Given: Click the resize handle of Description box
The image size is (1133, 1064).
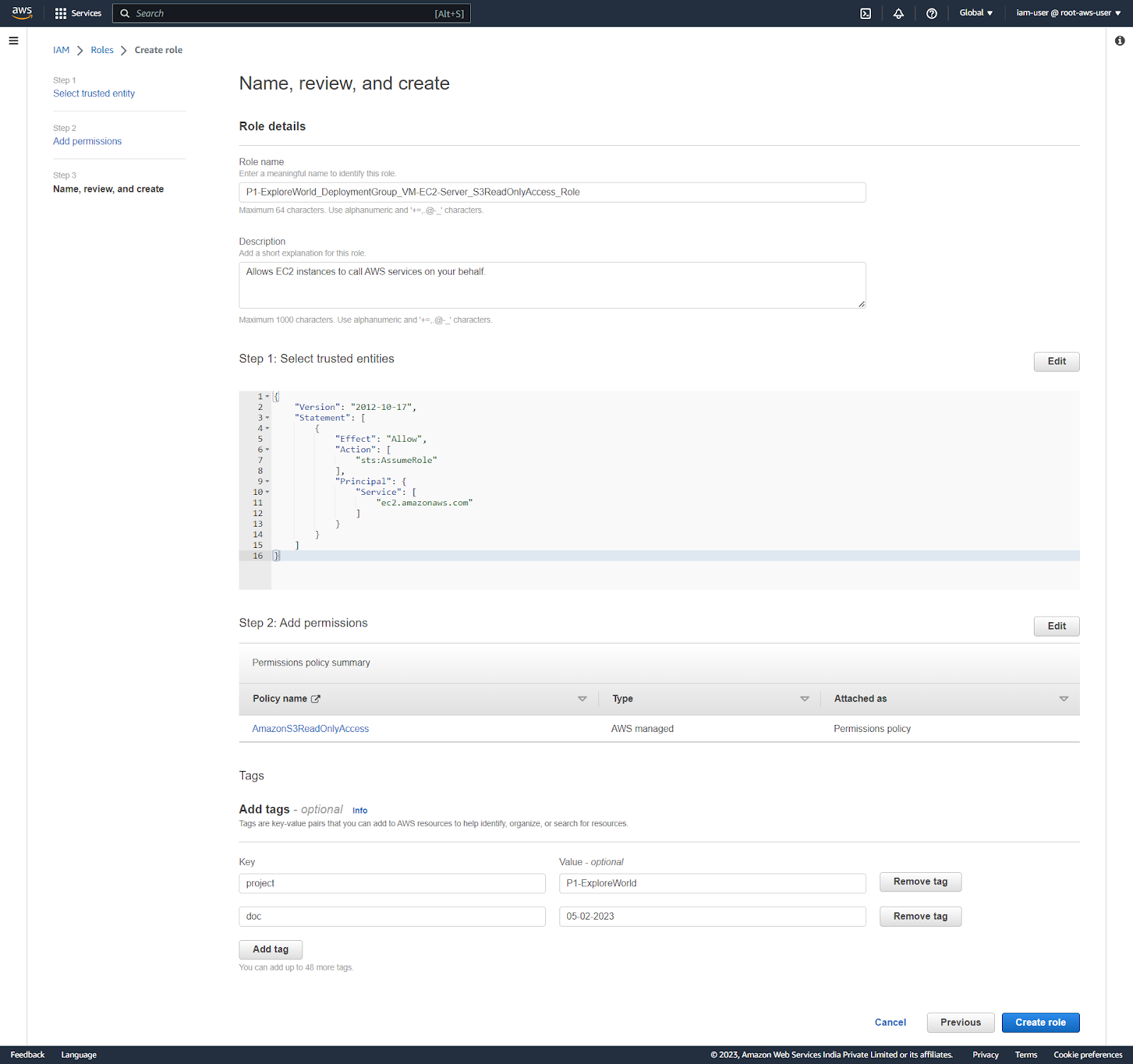Looking at the screenshot, I should (x=861, y=304).
